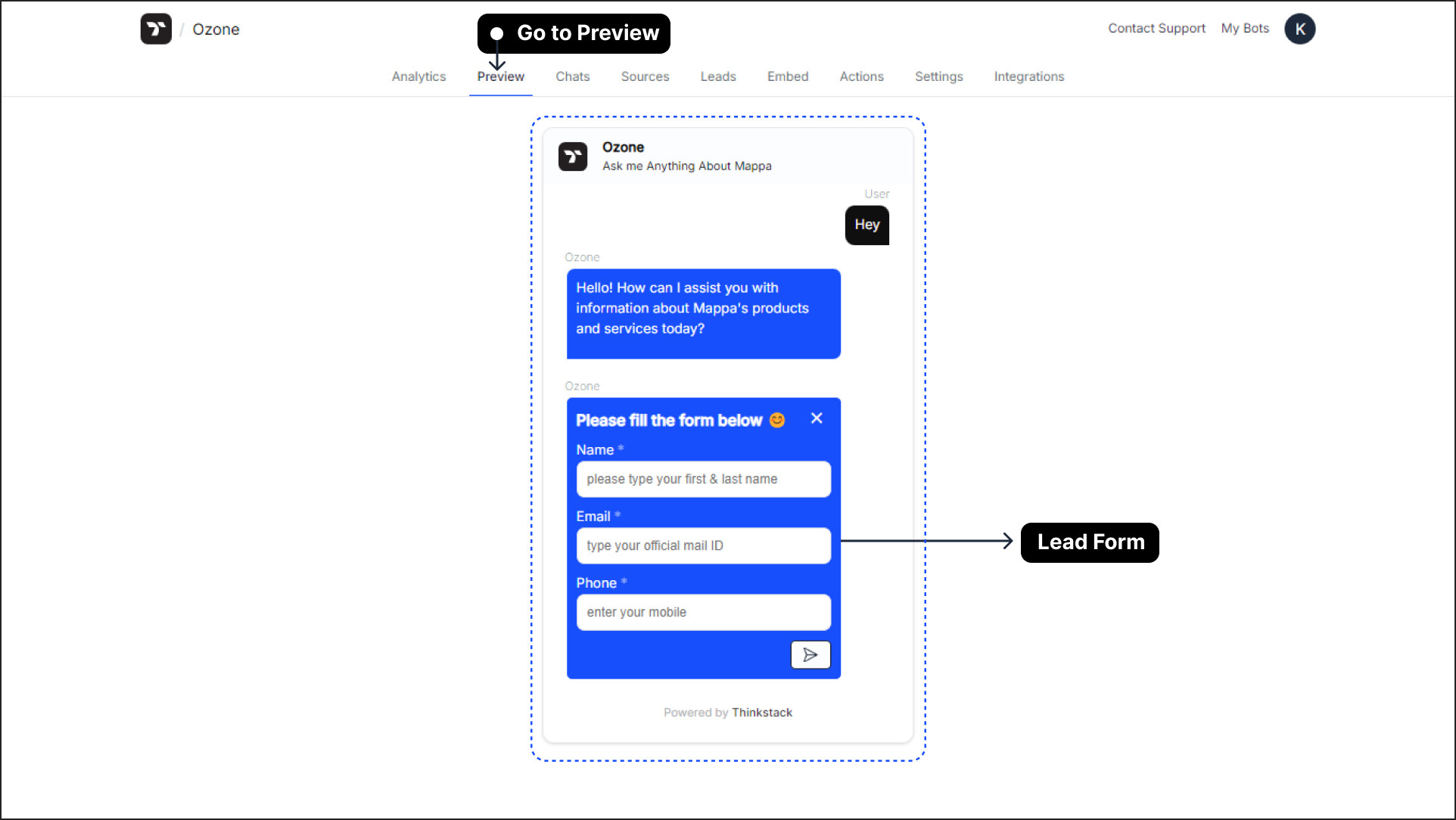Click the send message arrow icon
The image size is (1456, 820).
(x=810, y=654)
